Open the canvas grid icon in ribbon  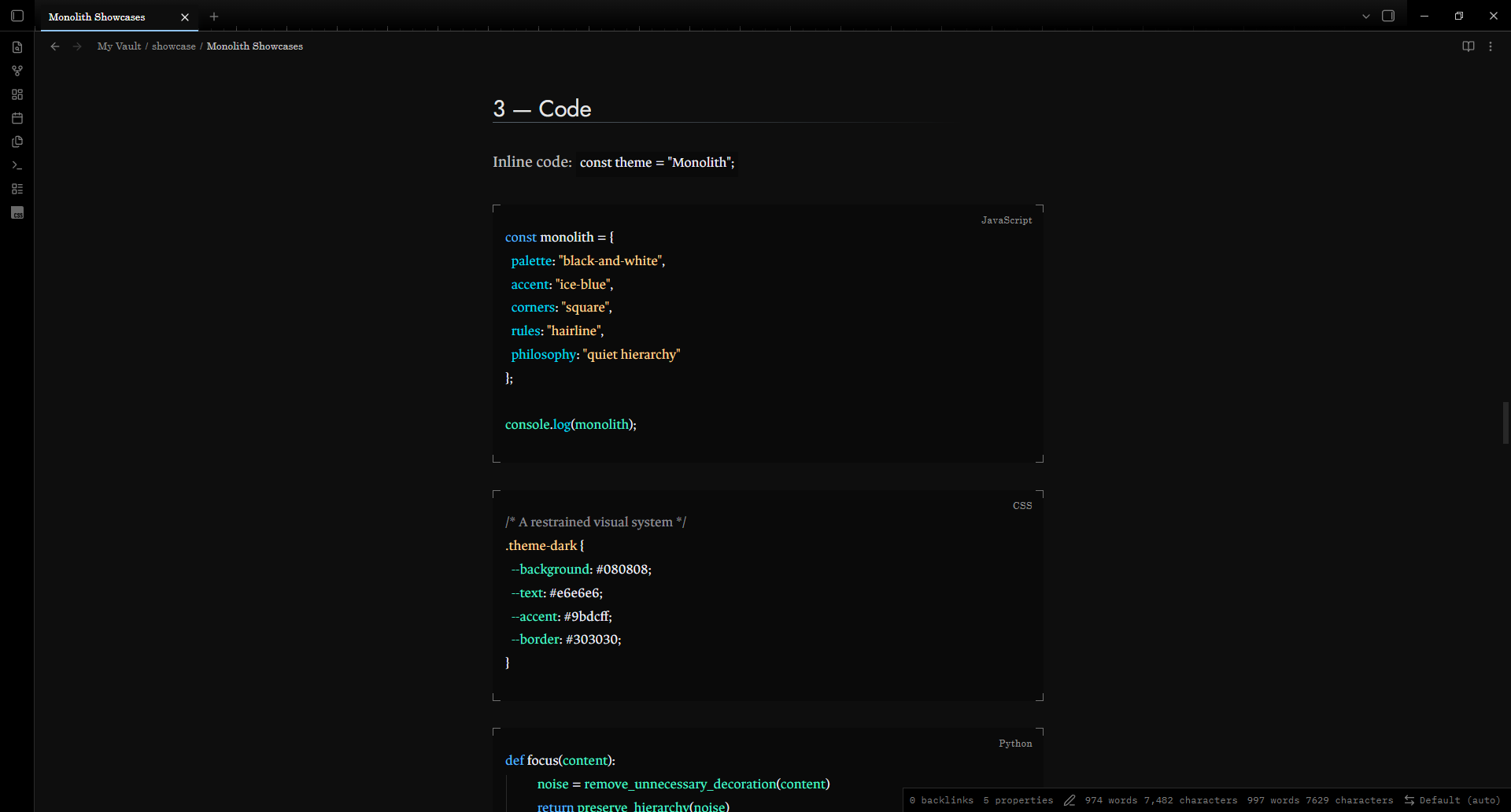[x=17, y=94]
